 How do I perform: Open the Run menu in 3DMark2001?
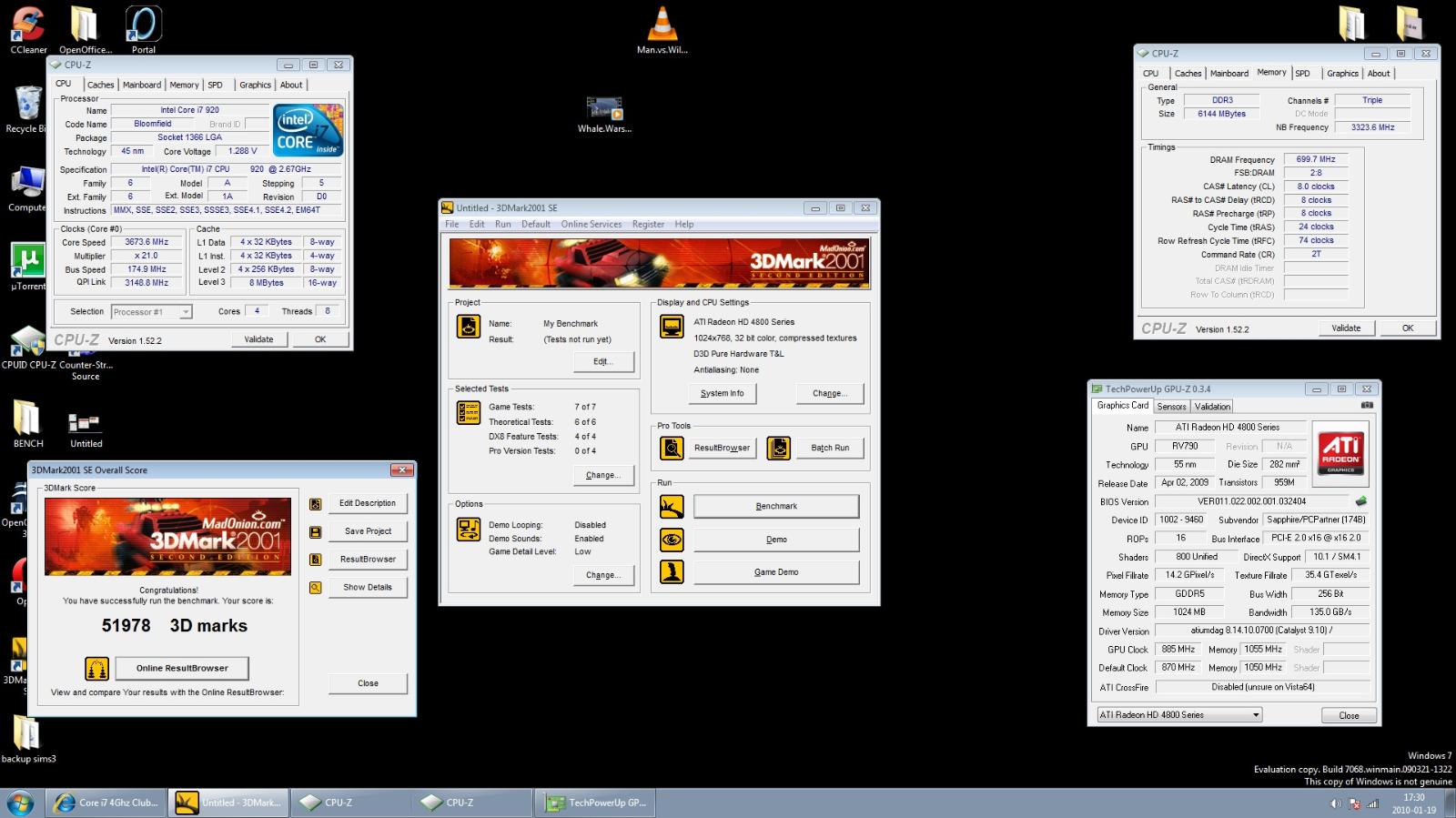point(502,225)
